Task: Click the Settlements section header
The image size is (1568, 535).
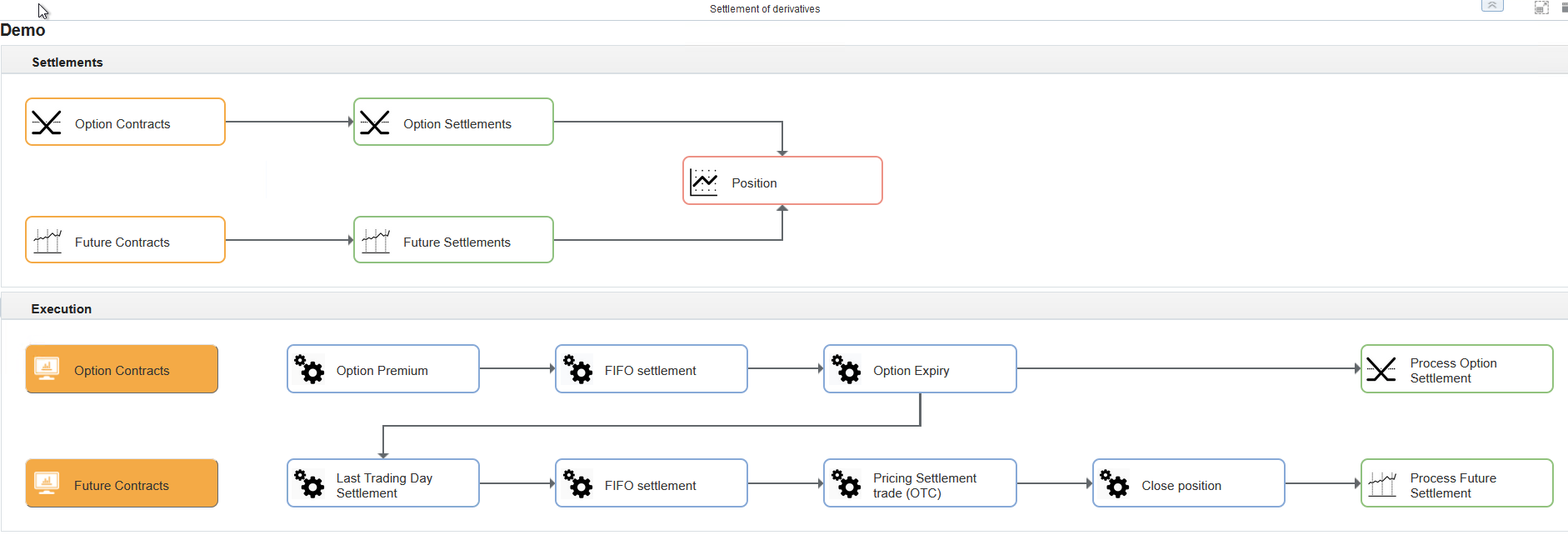Action: tap(67, 62)
